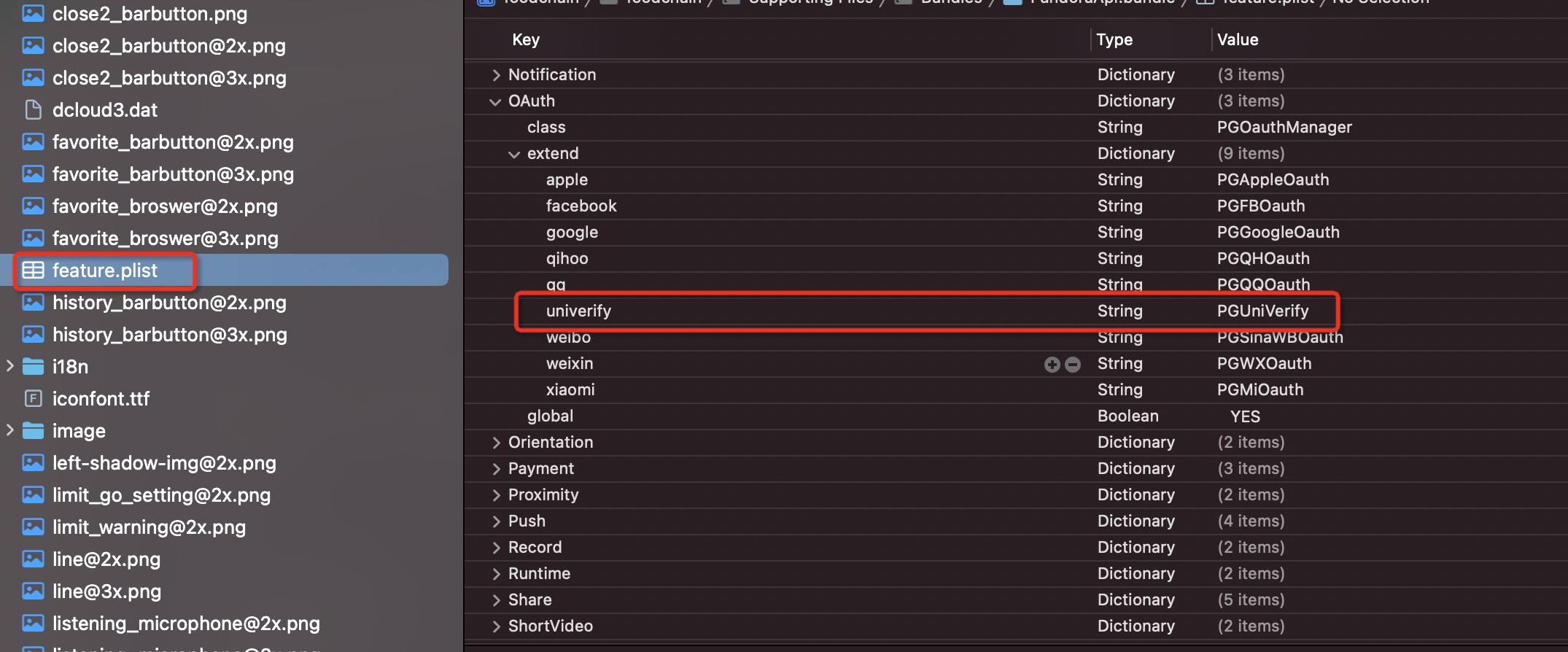1568x652 pixels.
Task: Expand the Payment dictionary row
Action: tap(496, 469)
